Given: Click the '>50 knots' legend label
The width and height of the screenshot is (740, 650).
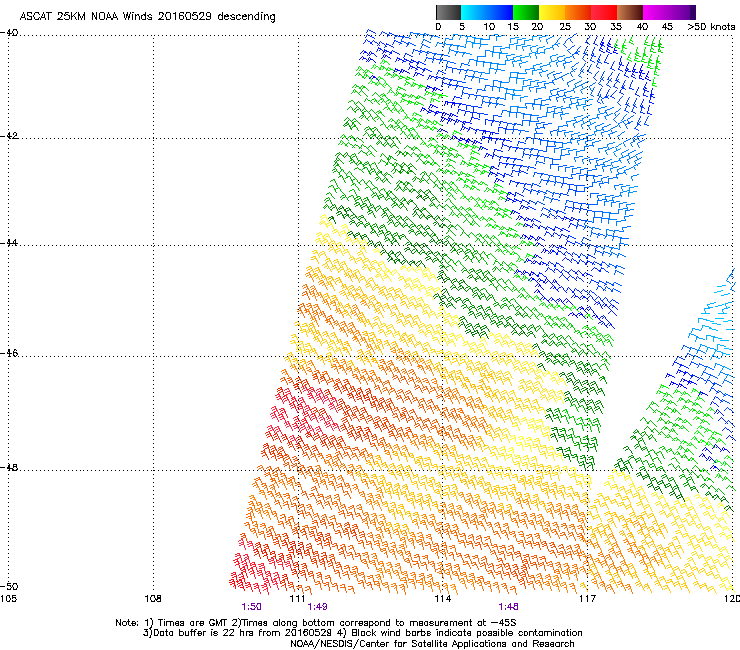Looking at the screenshot, I should pyautogui.click(x=711, y=27).
